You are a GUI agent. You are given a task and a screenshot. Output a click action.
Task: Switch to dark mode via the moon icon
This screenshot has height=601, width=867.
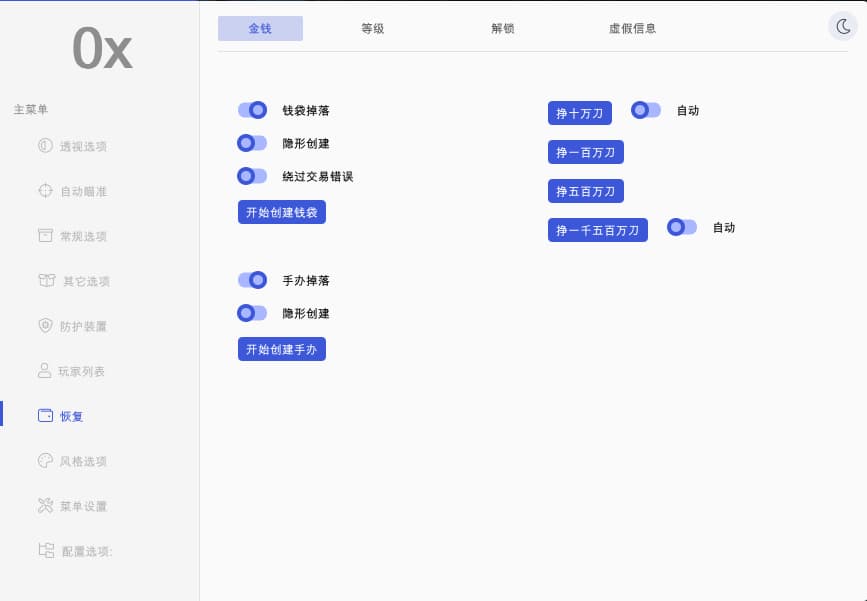coord(843,26)
